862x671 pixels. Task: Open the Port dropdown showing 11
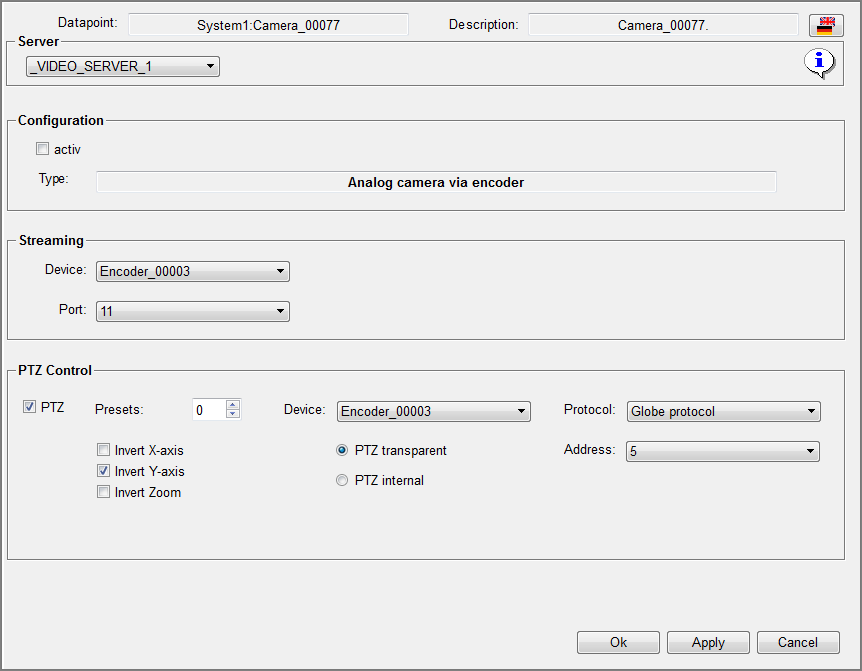pos(192,311)
